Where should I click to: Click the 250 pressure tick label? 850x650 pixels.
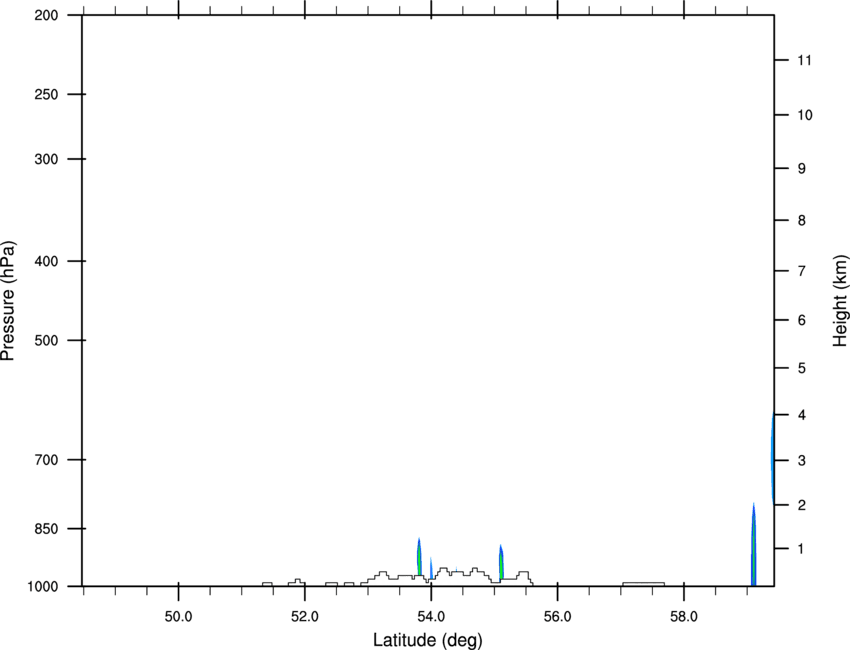tap(46, 94)
